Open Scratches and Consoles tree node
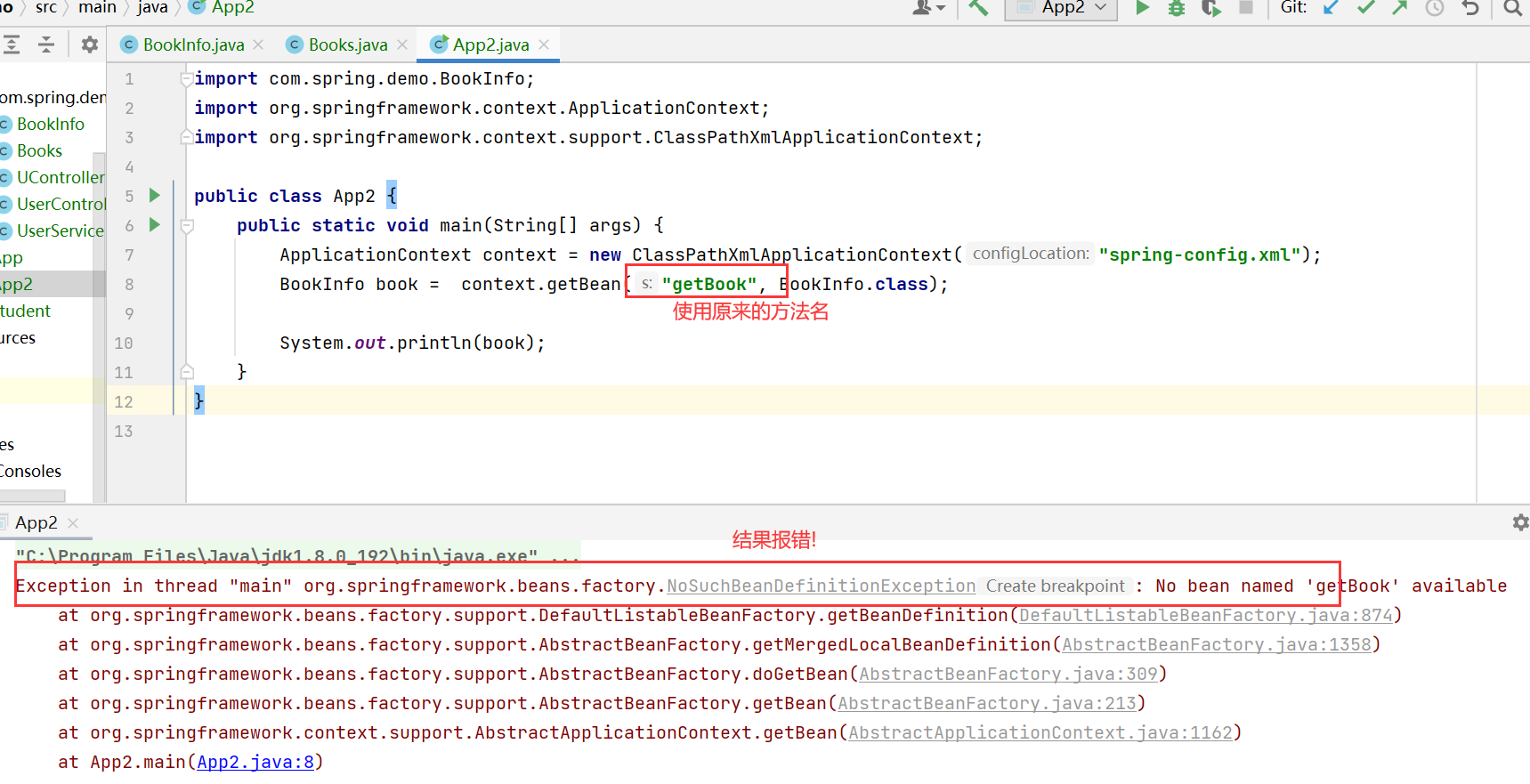The width and height of the screenshot is (1530, 784). coord(31,471)
